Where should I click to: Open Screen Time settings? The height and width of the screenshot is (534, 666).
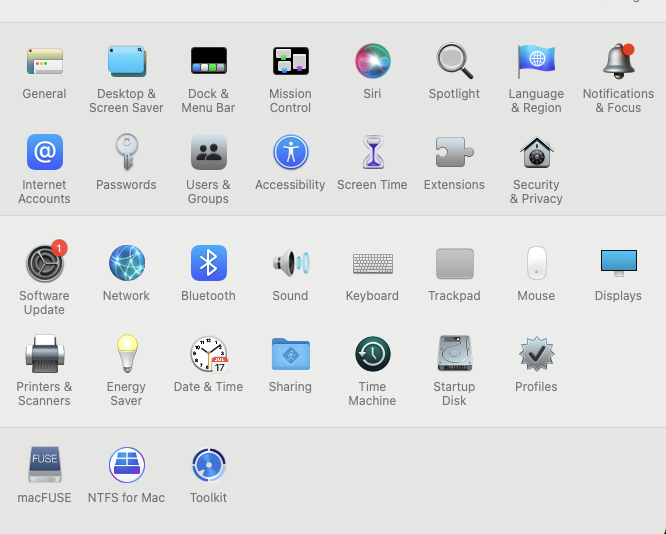(373, 152)
